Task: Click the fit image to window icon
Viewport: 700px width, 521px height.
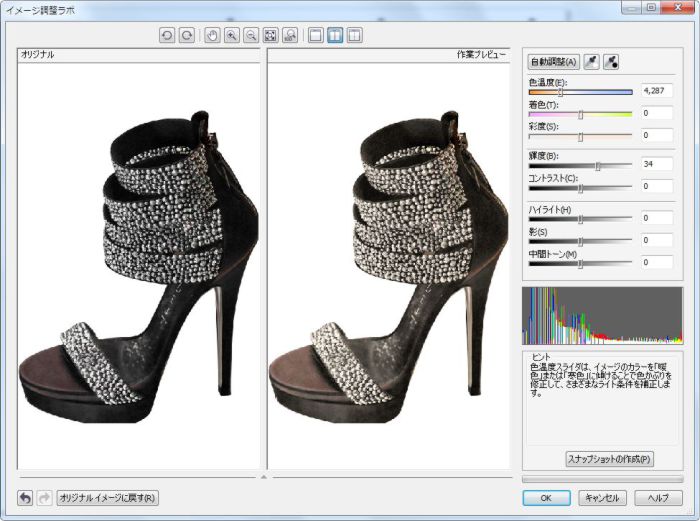Action: click(x=270, y=35)
